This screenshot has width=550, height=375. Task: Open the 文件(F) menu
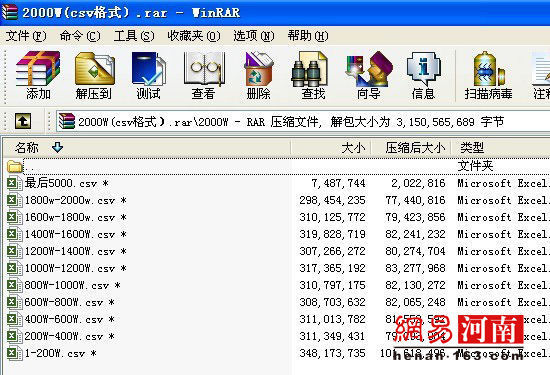pos(26,36)
